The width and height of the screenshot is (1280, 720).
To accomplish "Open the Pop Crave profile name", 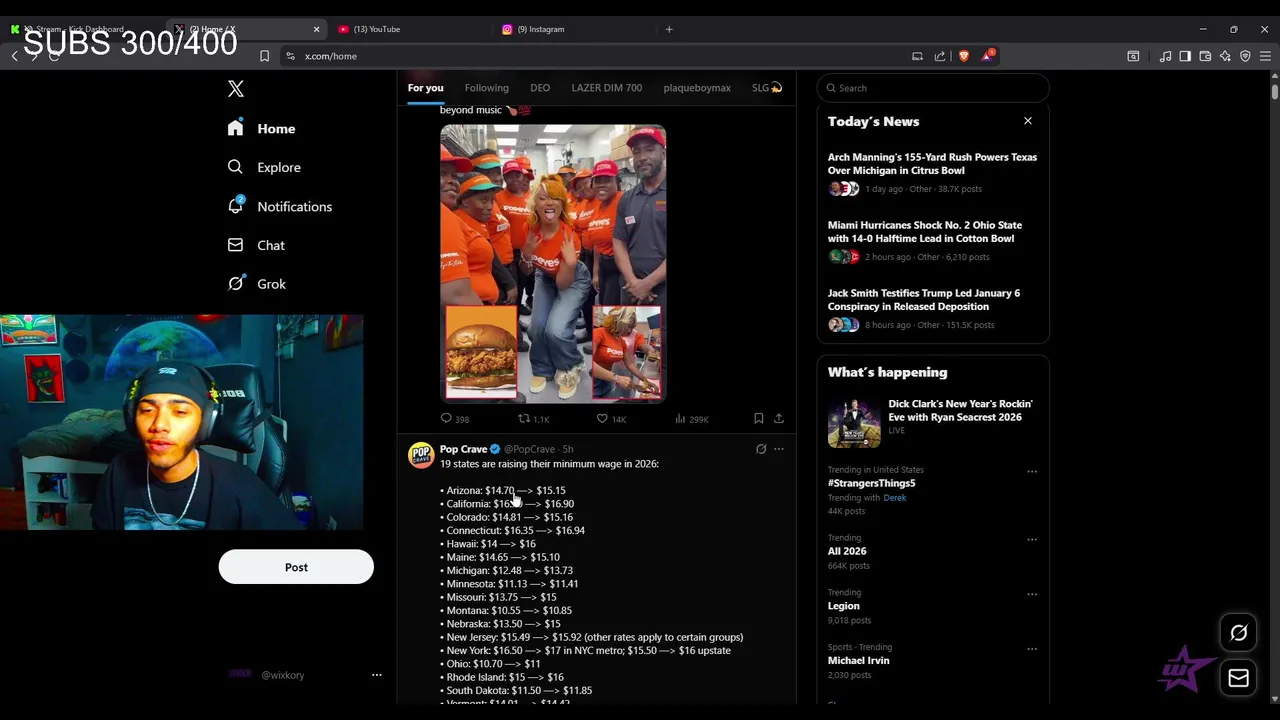I will coord(463,449).
